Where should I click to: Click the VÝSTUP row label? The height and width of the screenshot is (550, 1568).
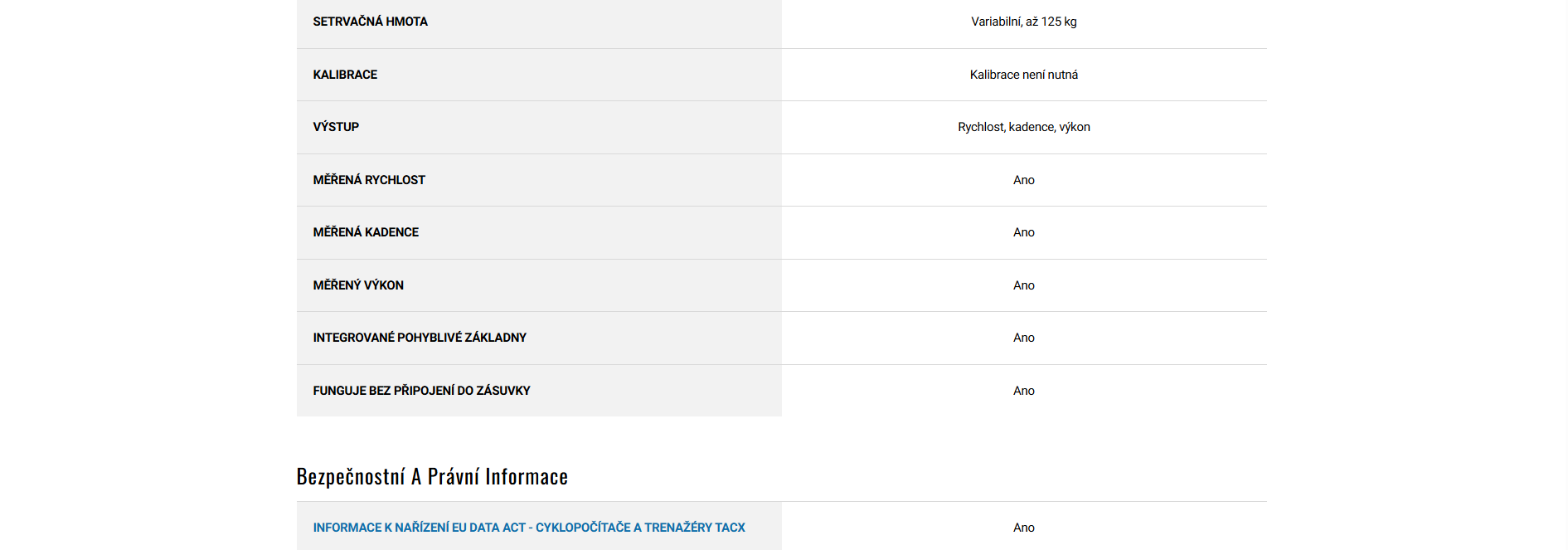point(336,127)
